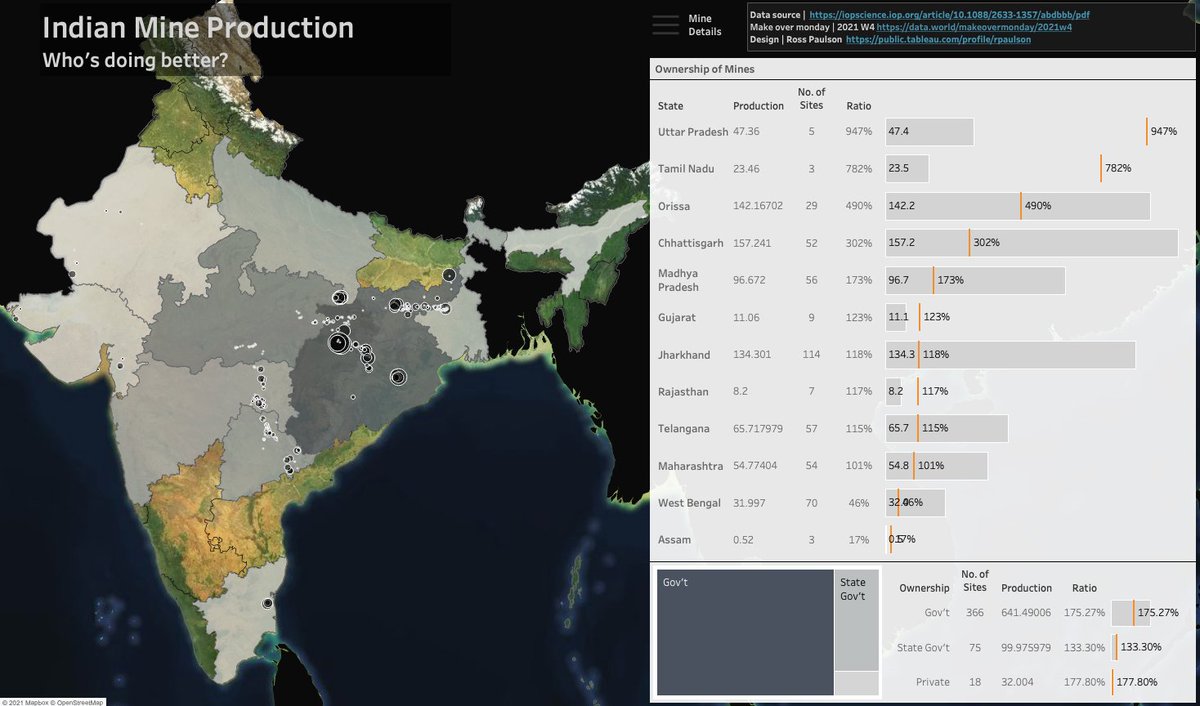Click the State column header
The image size is (1200, 706).
tap(670, 106)
